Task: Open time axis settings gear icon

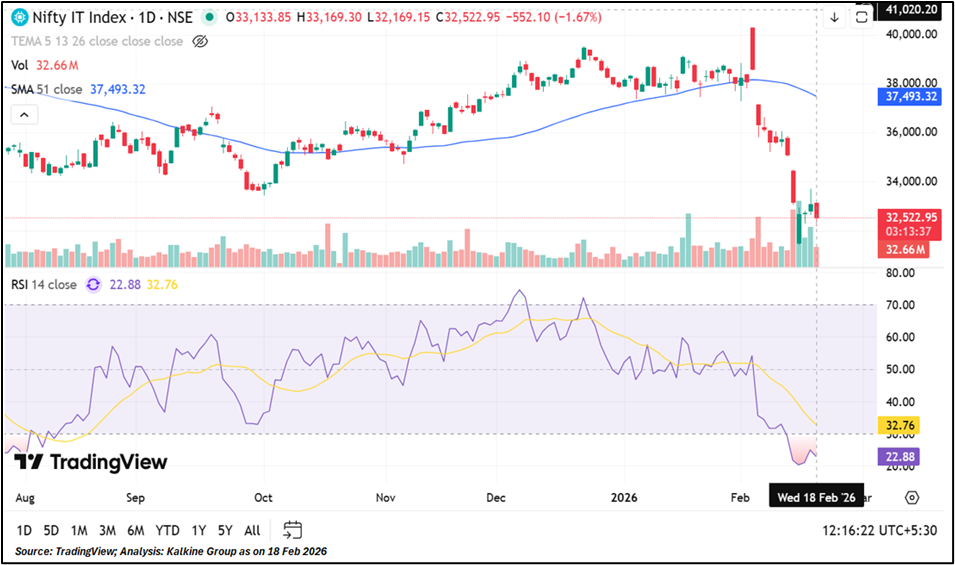Action: click(911, 497)
